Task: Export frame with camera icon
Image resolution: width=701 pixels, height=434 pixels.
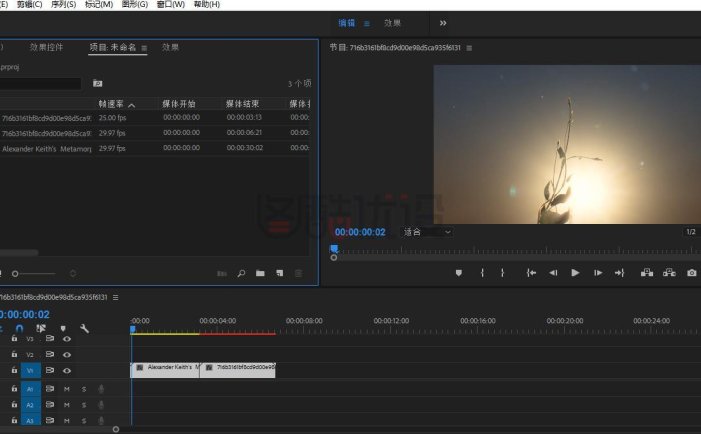Action: click(x=692, y=273)
